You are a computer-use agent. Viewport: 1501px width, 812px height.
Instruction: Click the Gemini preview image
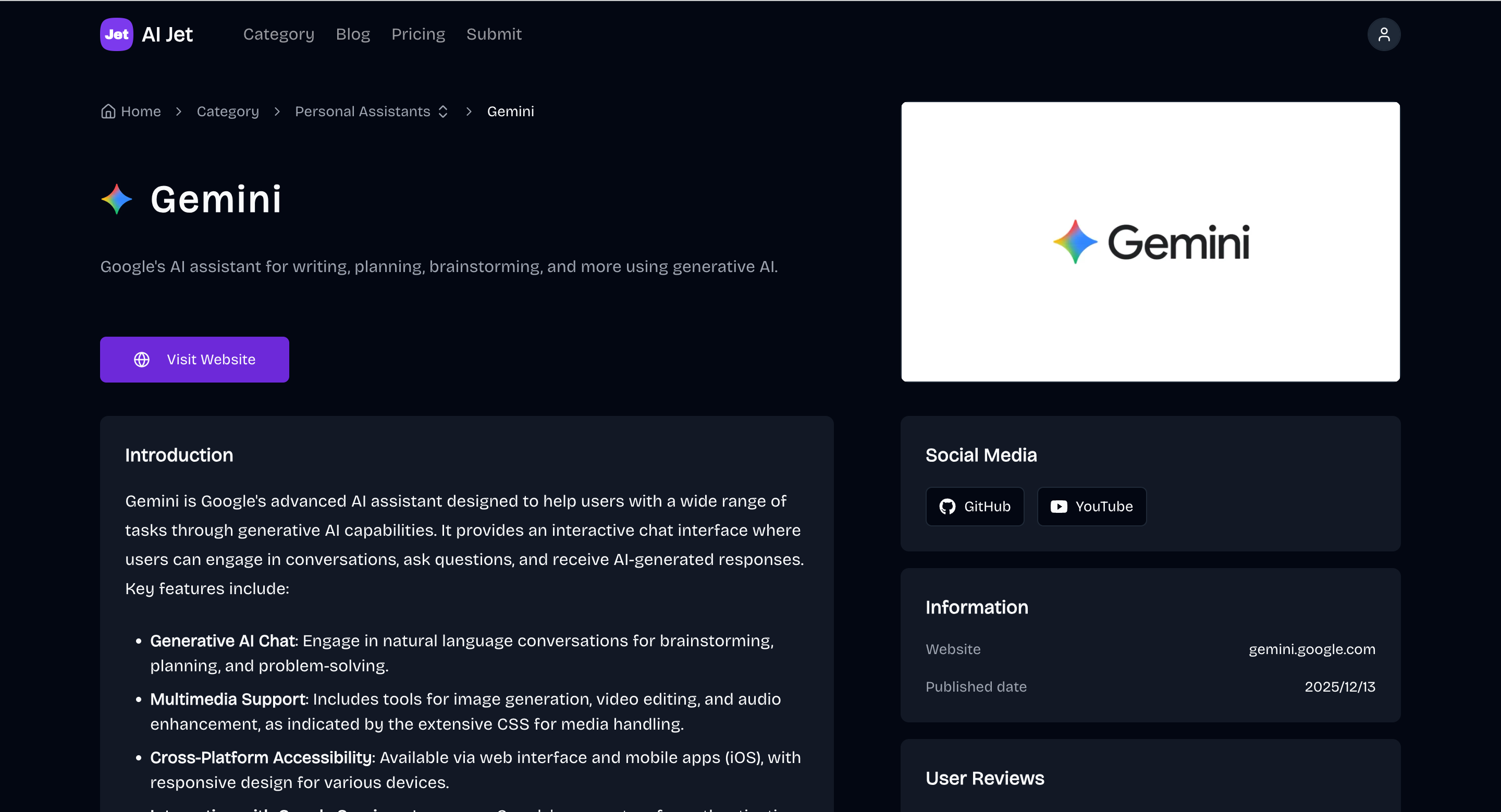1150,242
